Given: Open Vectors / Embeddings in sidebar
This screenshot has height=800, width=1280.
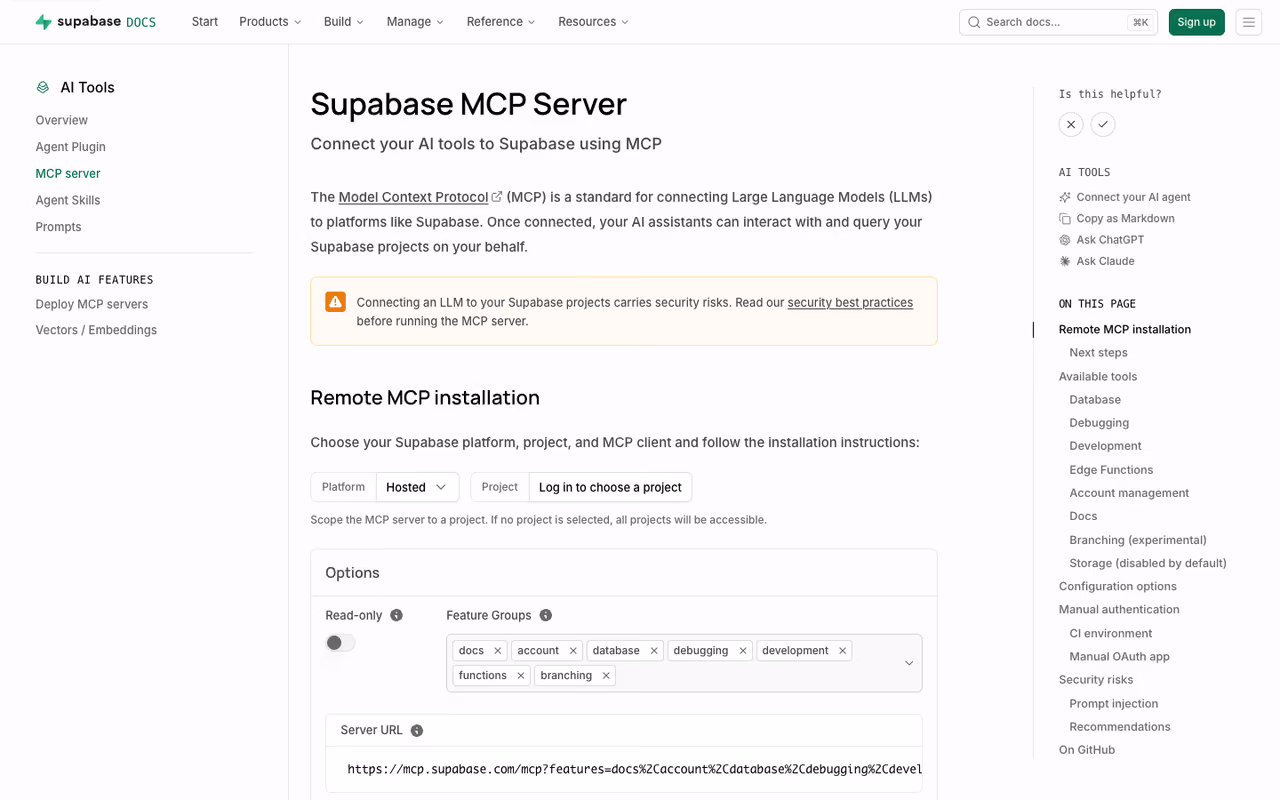Looking at the screenshot, I should click(96, 330).
